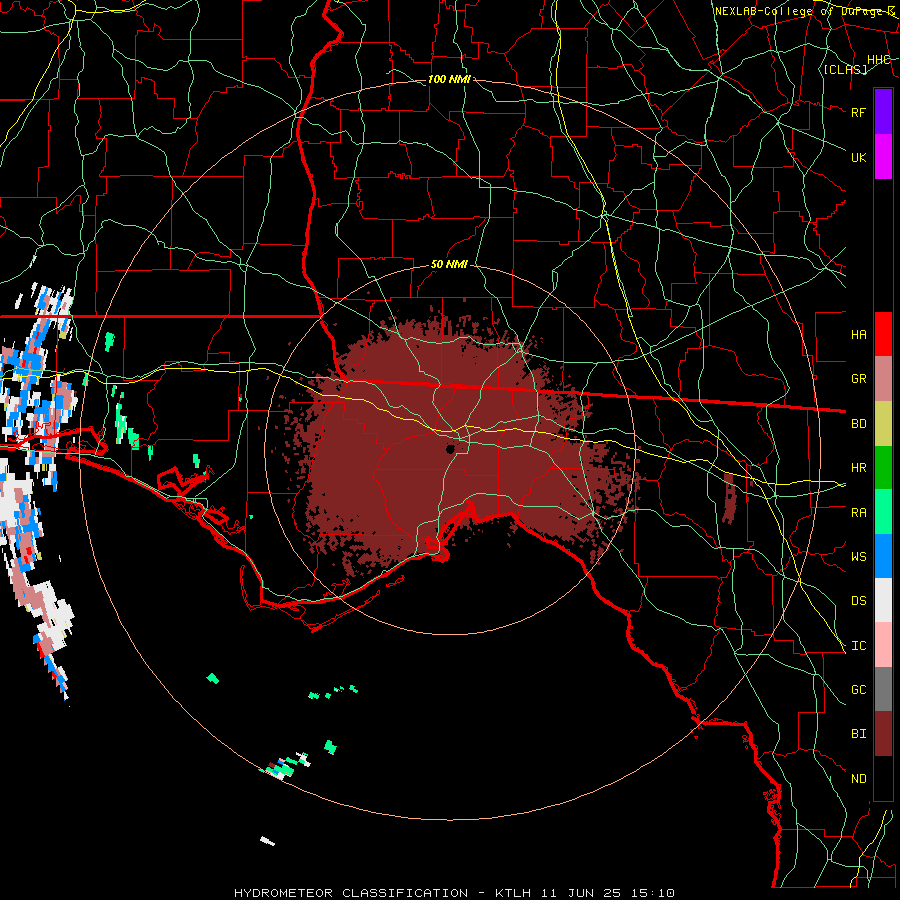Click the white DS legend swatch

click(883, 600)
